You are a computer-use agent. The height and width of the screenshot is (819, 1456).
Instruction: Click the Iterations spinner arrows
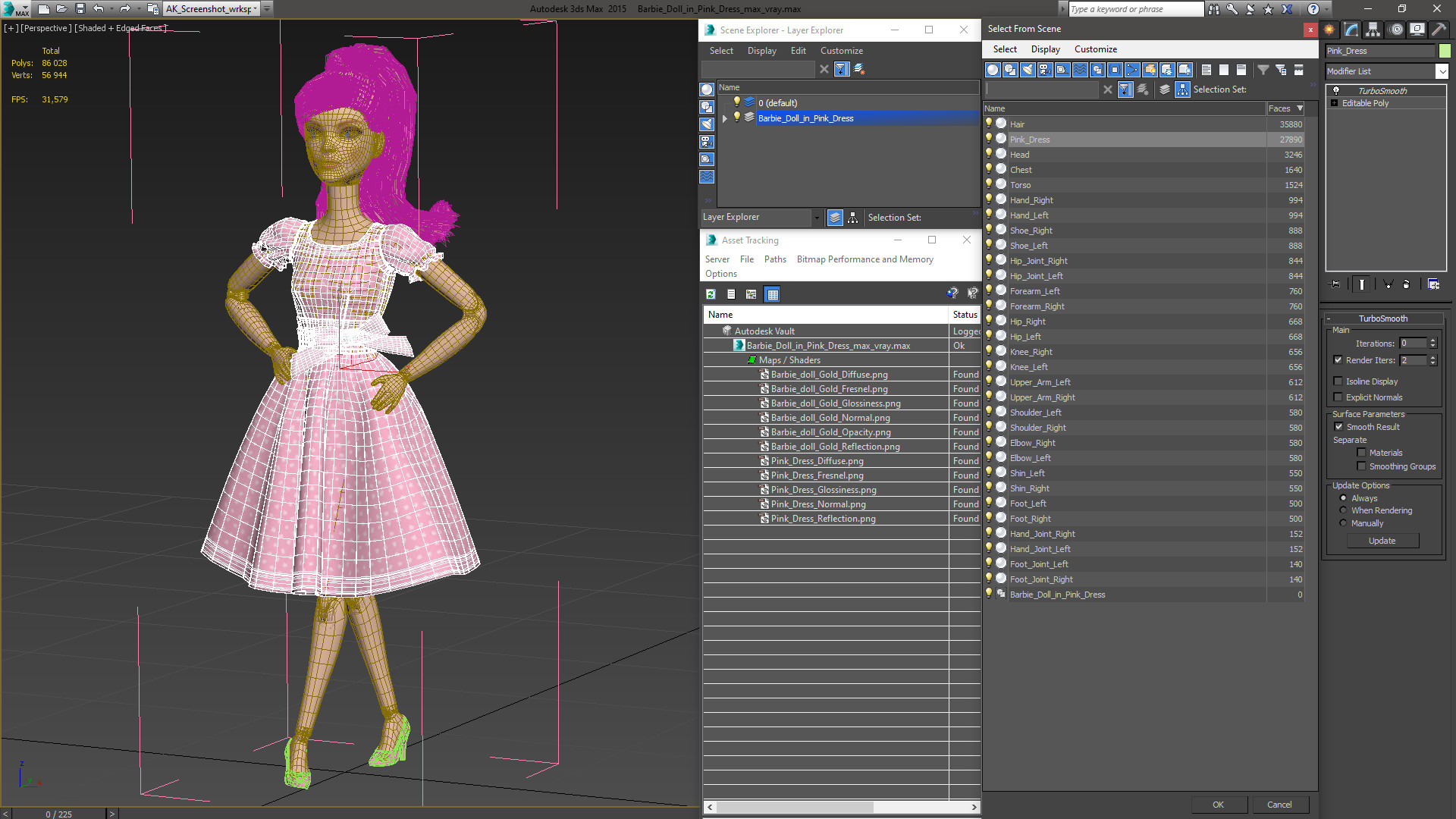pyautogui.click(x=1432, y=344)
